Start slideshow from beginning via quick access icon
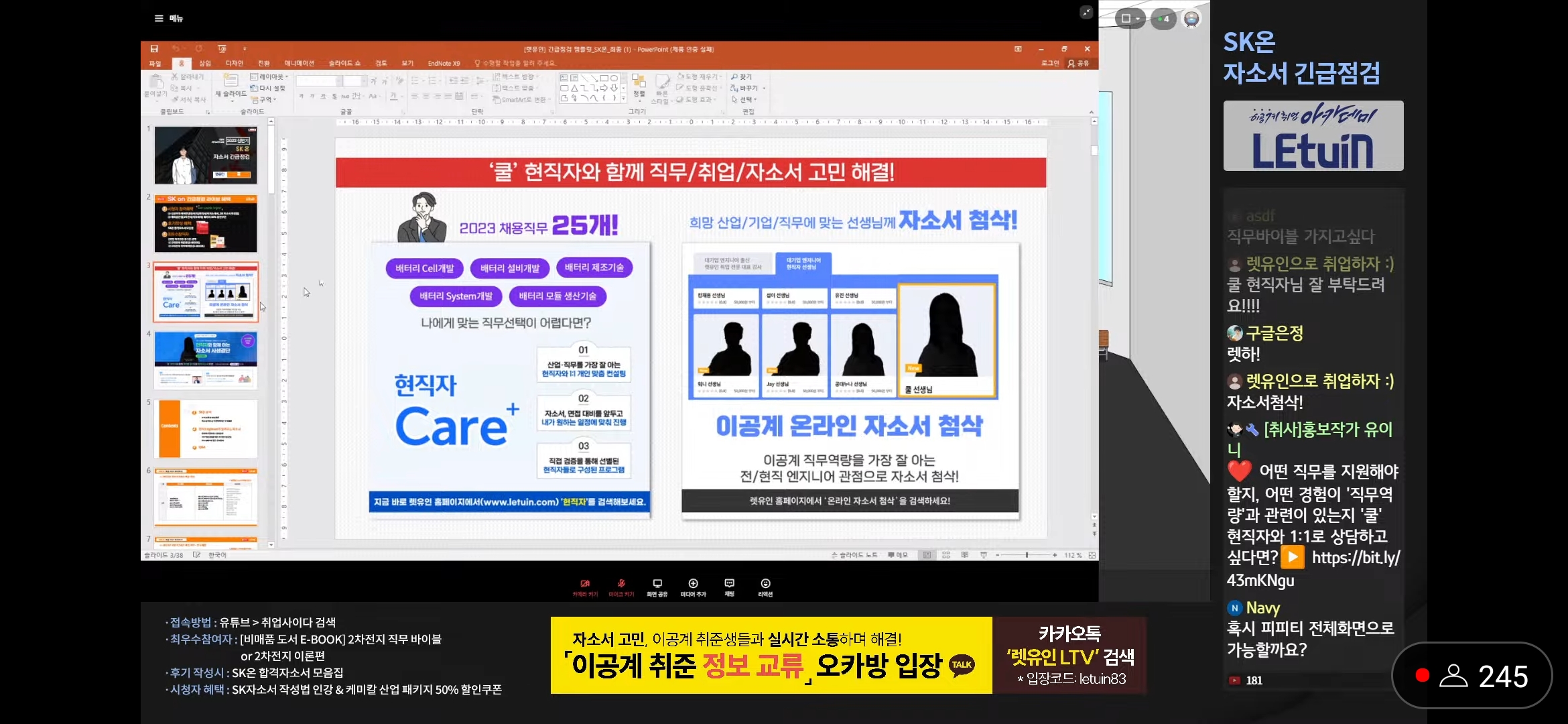 point(222,49)
